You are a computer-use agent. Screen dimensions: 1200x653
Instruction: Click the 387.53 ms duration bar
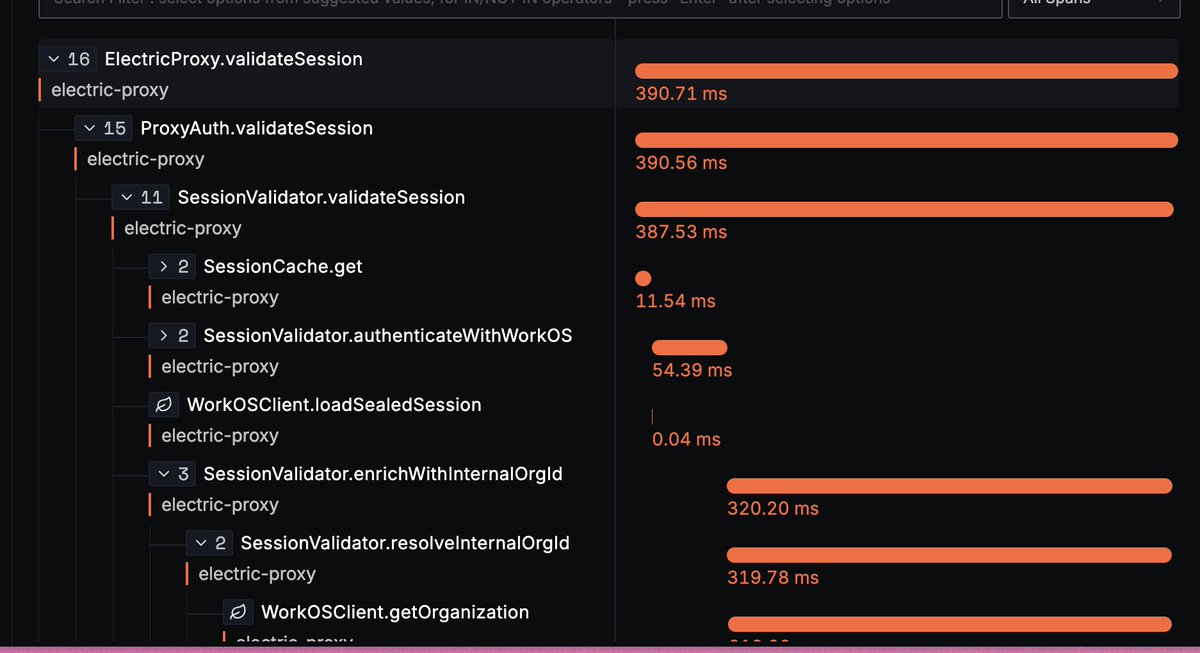[904, 209]
